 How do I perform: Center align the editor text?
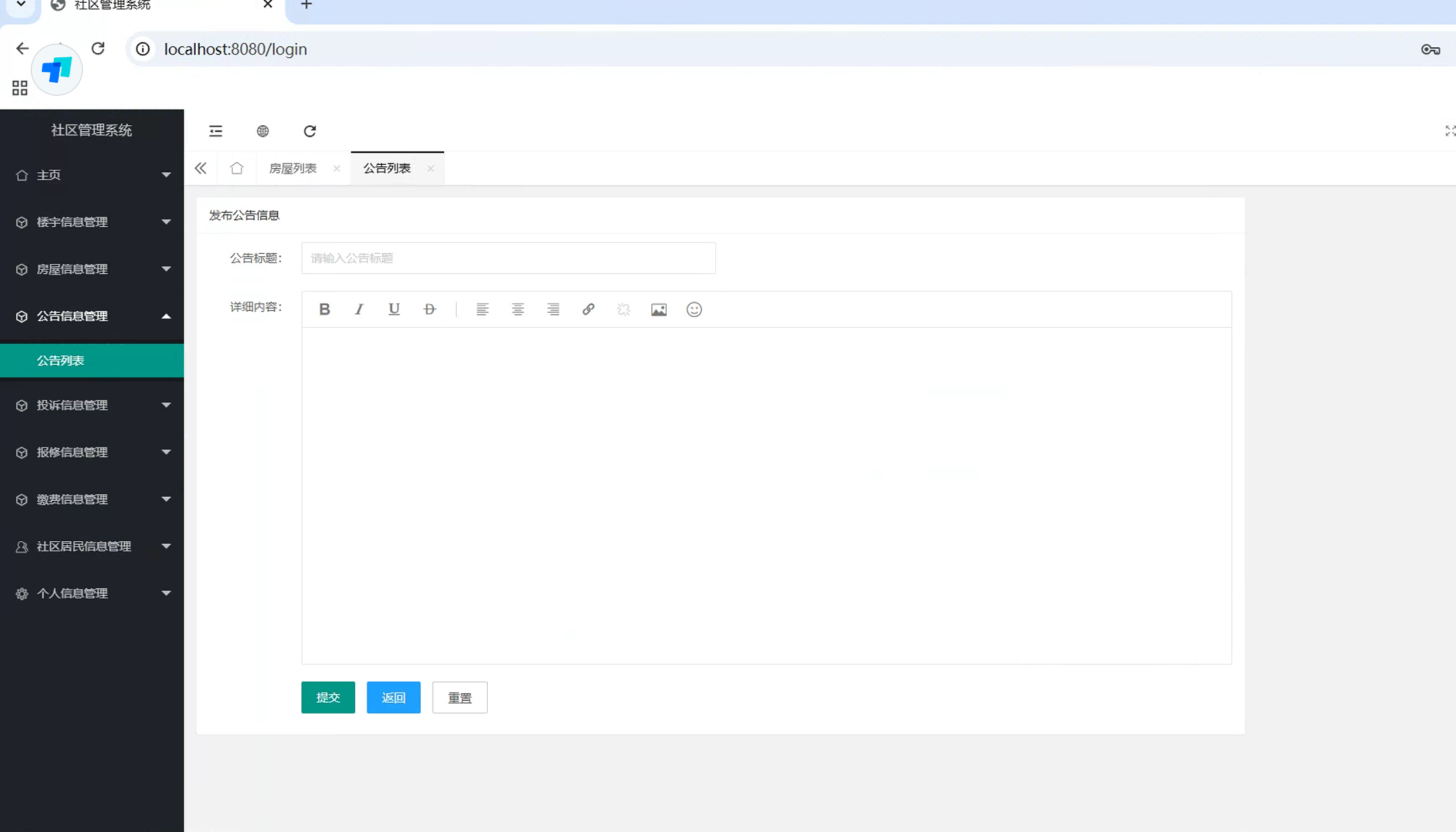[517, 309]
